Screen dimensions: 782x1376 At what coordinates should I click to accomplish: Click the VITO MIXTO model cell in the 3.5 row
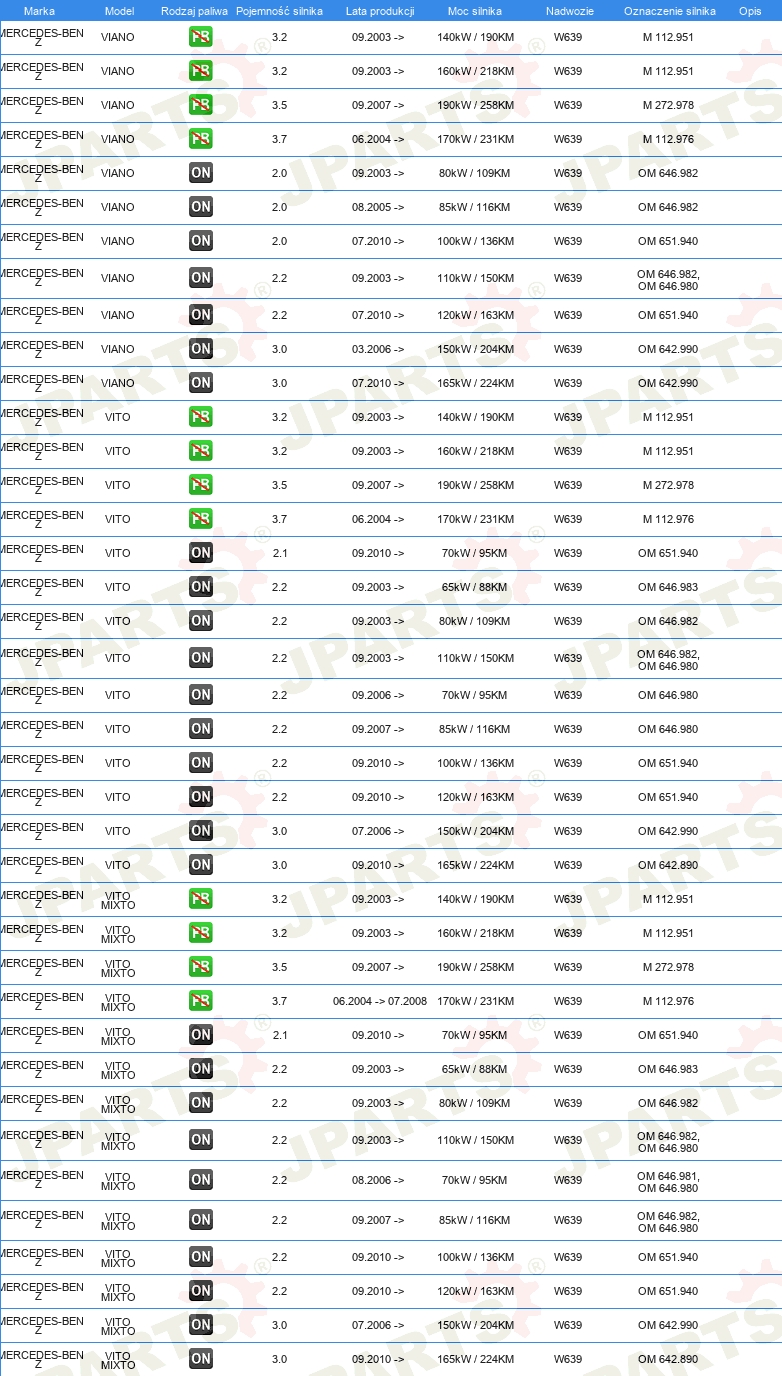click(x=118, y=968)
